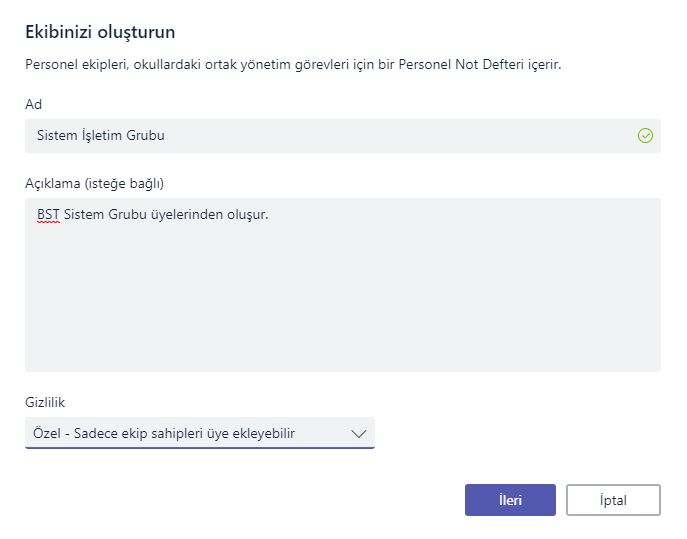Focus the Ad team name input field
This screenshot has height=539, width=687.
point(343,136)
